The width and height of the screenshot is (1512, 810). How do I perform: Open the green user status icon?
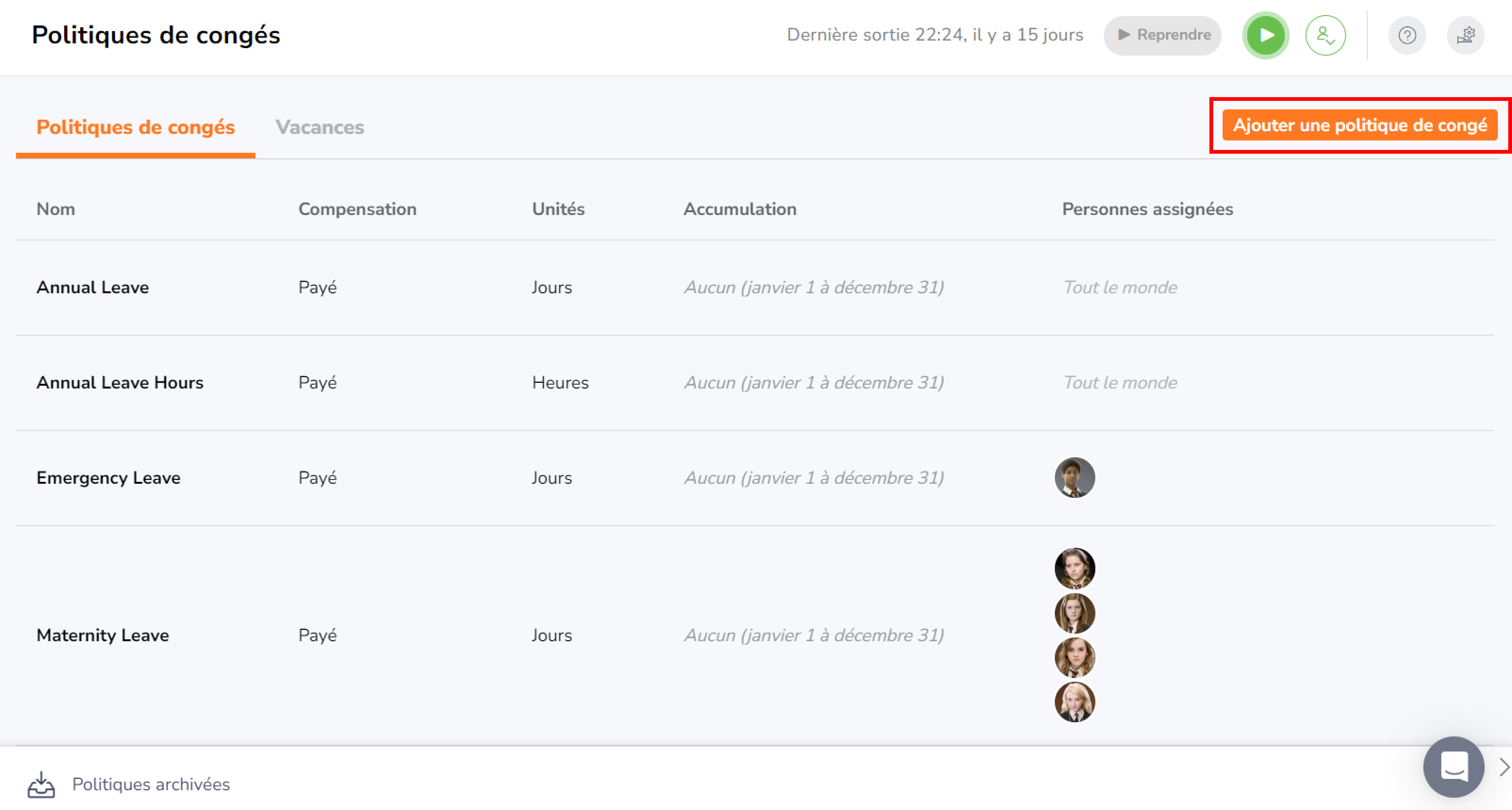click(x=1325, y=35)
